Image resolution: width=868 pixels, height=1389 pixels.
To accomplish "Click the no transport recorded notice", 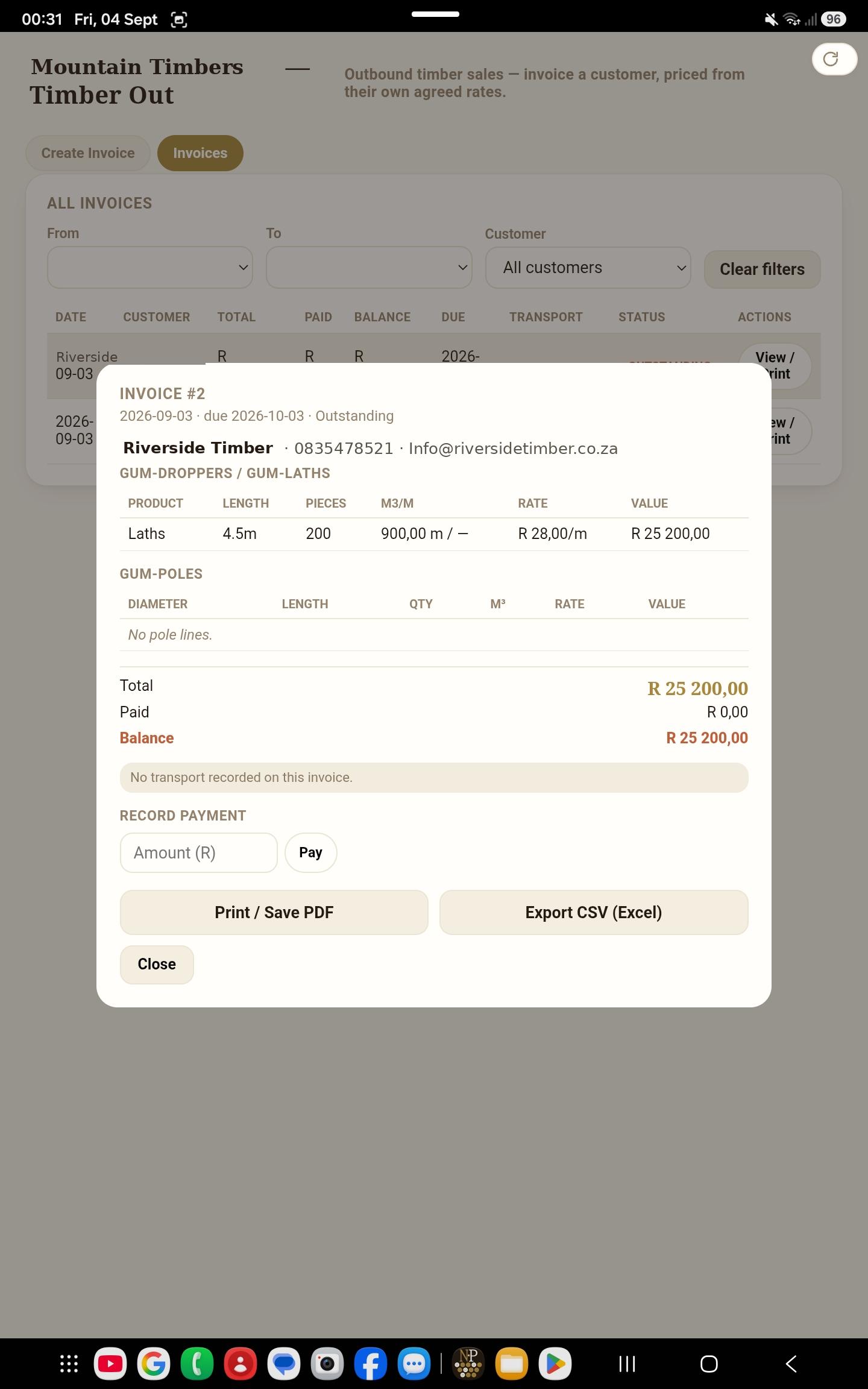I will click(434, 778).
